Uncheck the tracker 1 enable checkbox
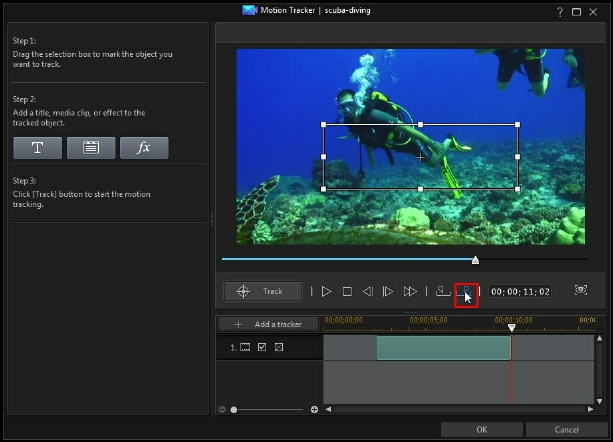 [262, 347]
